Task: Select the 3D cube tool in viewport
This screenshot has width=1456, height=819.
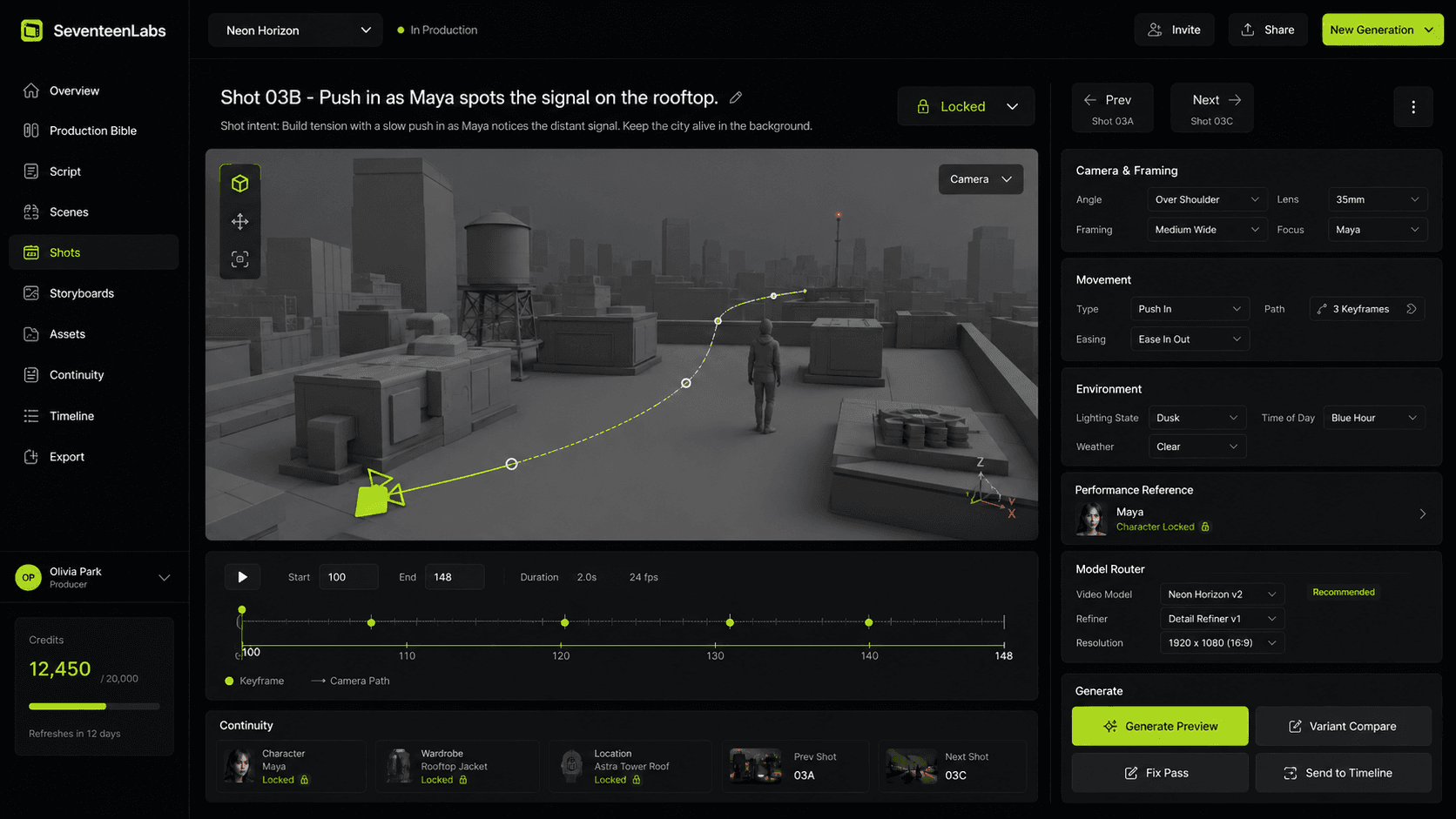Action: click(x=240, y=183)
